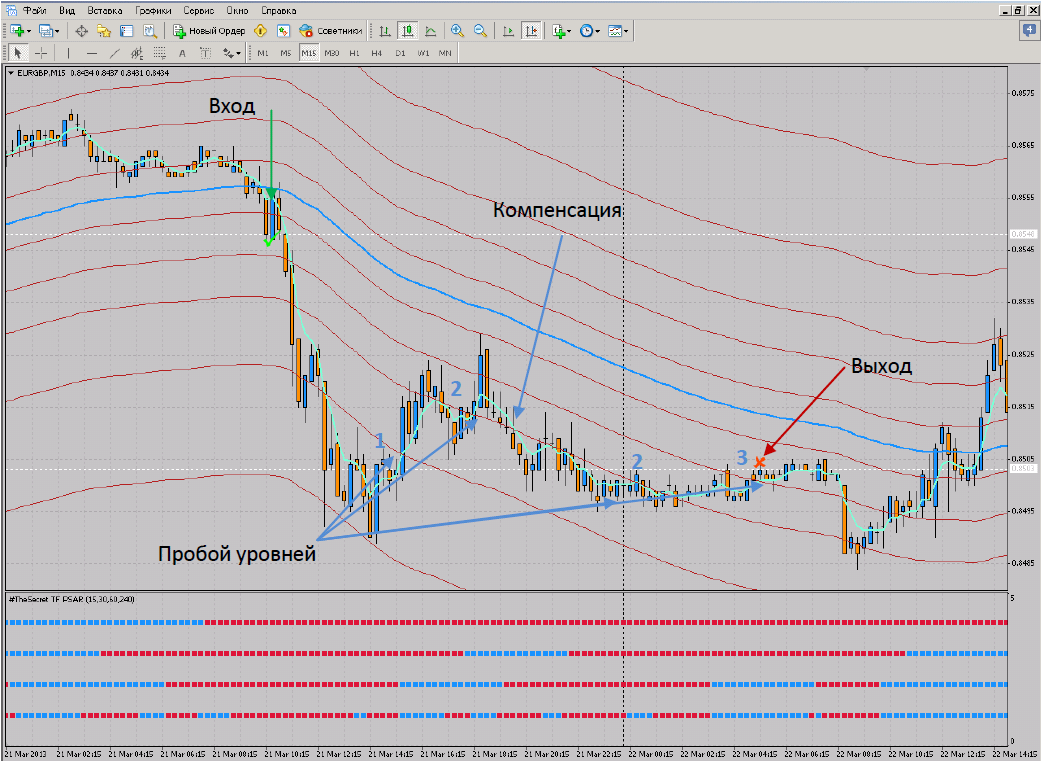
Task: Open the Справка menu
Action: click(x=279, y=11)
